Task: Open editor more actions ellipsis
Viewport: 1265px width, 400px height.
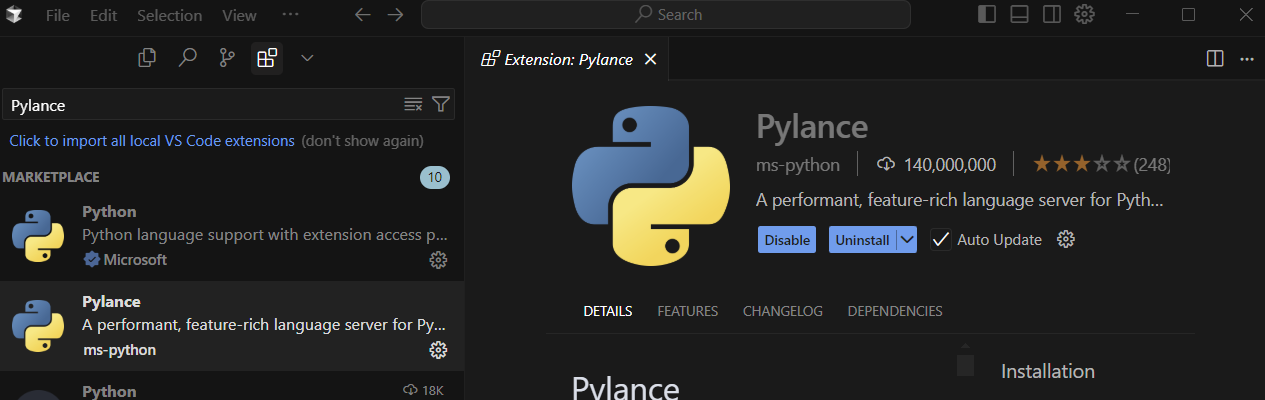Action: [1246, 59]
